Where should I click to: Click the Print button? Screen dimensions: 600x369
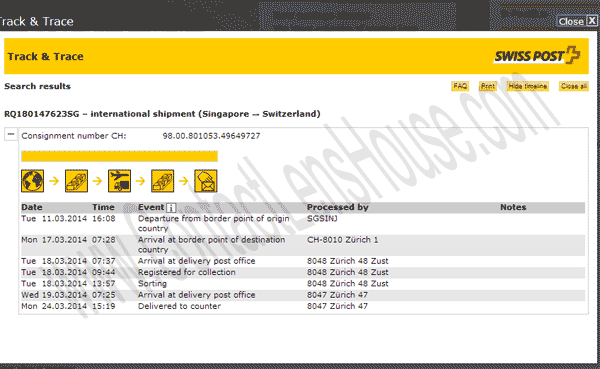488,86
